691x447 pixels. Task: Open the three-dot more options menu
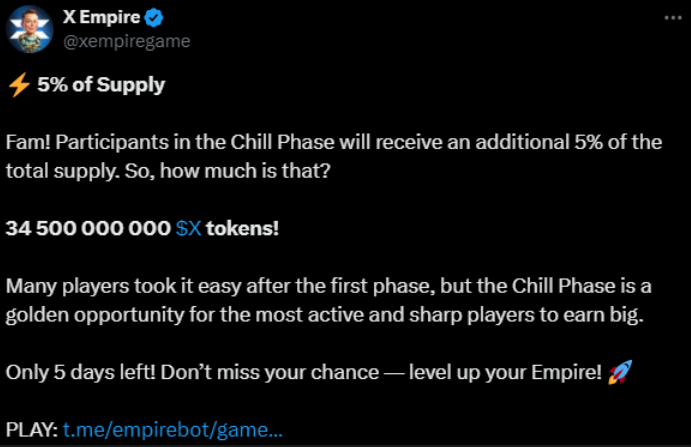[673, 18]
